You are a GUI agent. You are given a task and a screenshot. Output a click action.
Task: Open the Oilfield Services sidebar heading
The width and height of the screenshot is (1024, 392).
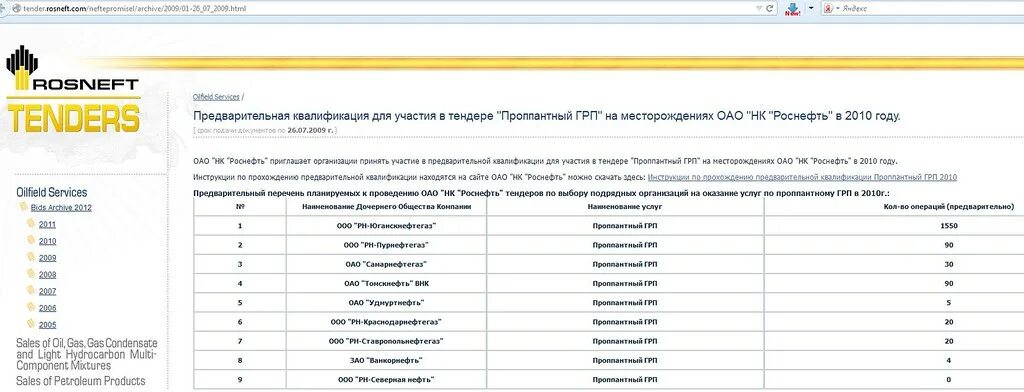pyautogui.click(x=52, y=192)
